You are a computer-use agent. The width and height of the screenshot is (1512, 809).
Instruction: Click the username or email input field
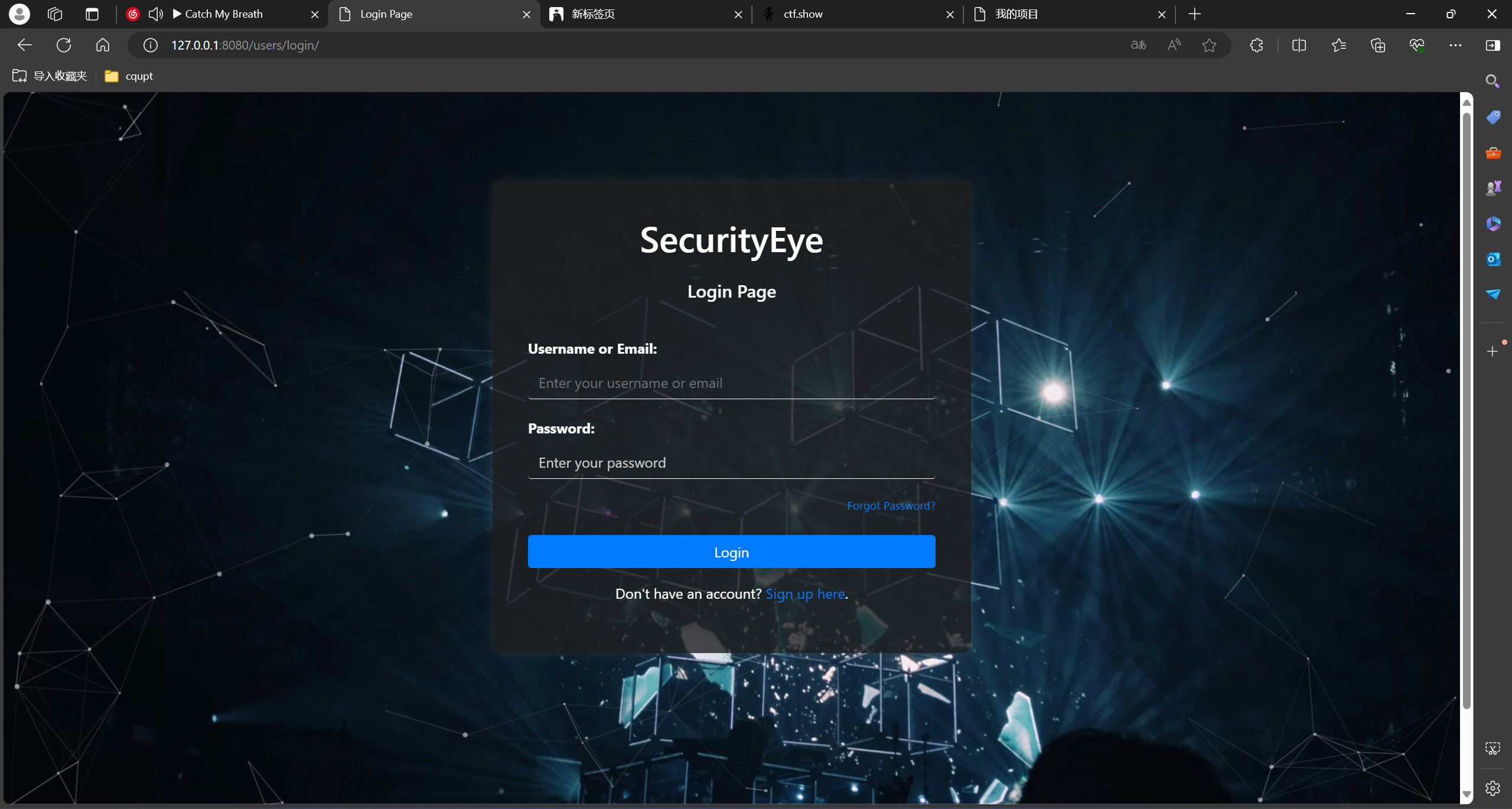[731, 384]
